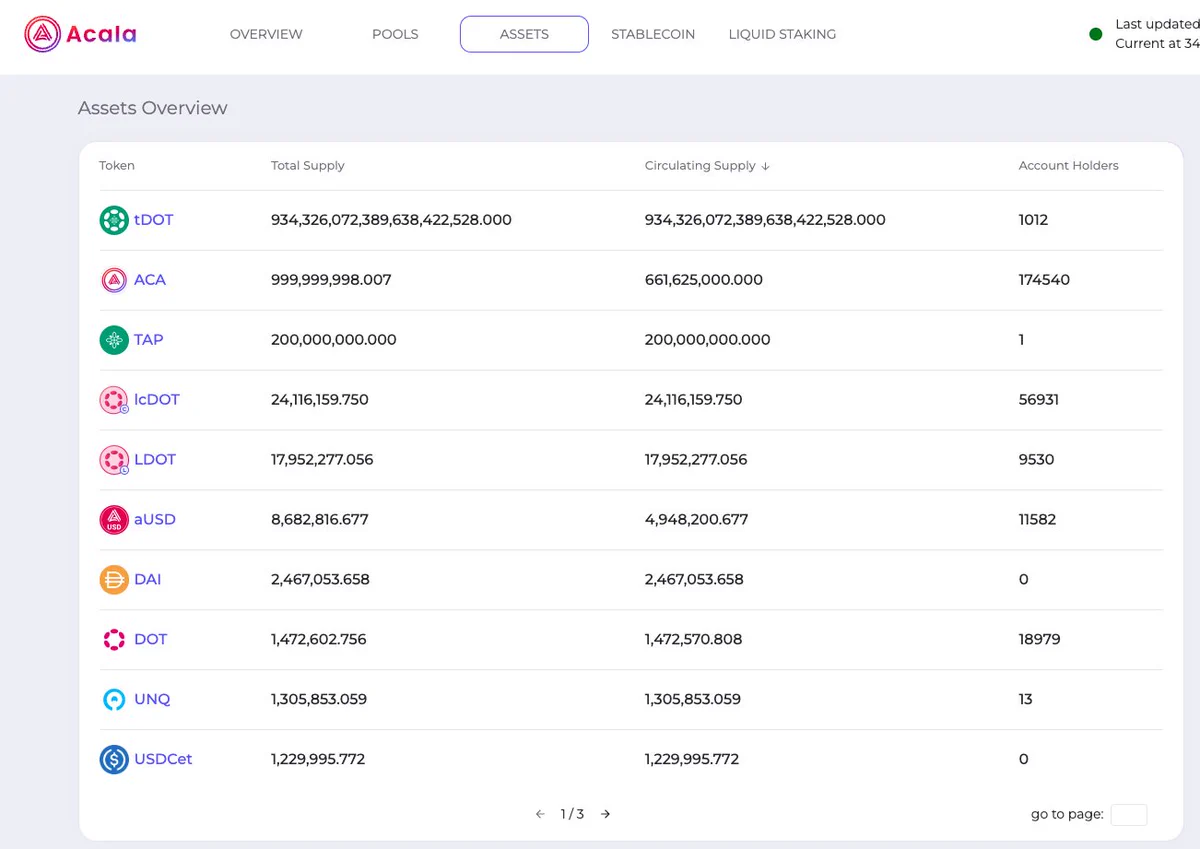Click the LDOT token icon
The height and width of the screenshot is (849, 1200).
point(114,460)
